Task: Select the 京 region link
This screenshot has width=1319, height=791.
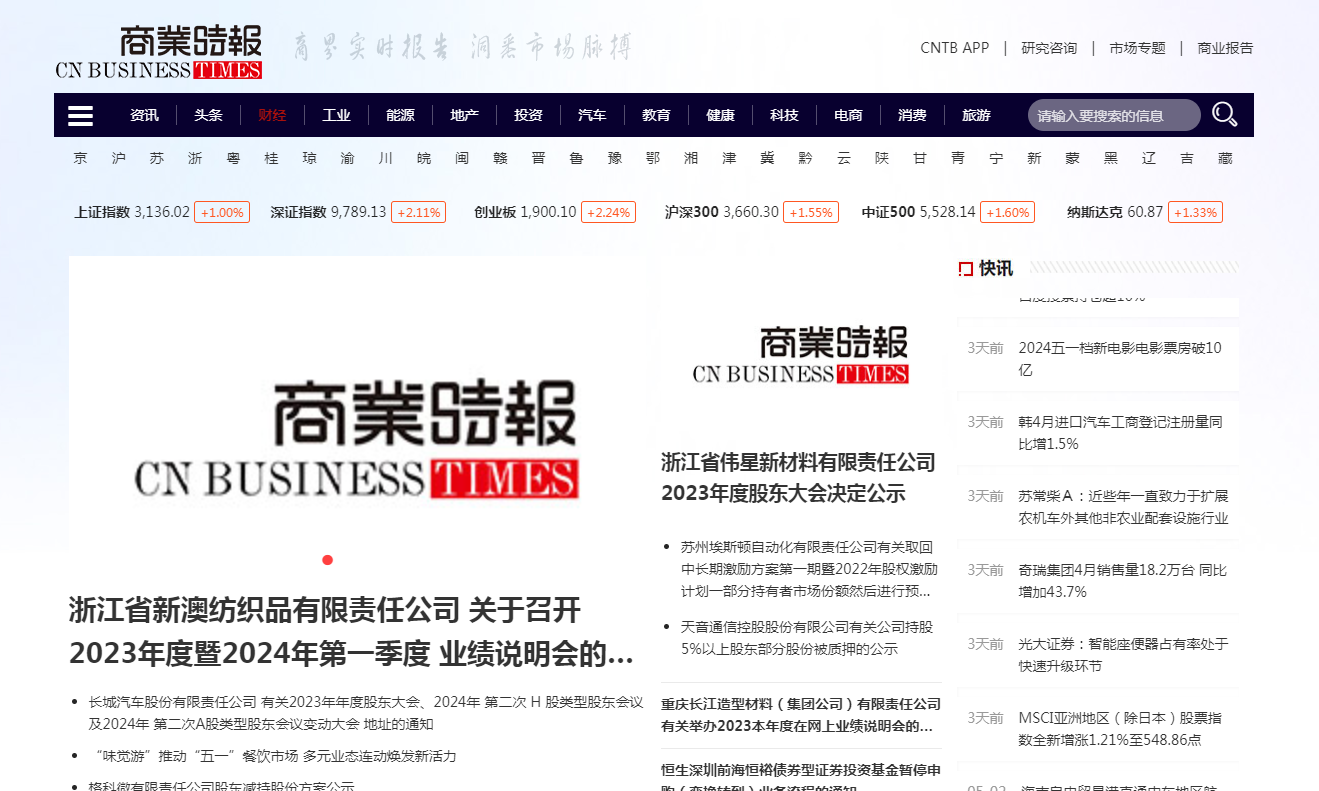Action: point(80,158)
